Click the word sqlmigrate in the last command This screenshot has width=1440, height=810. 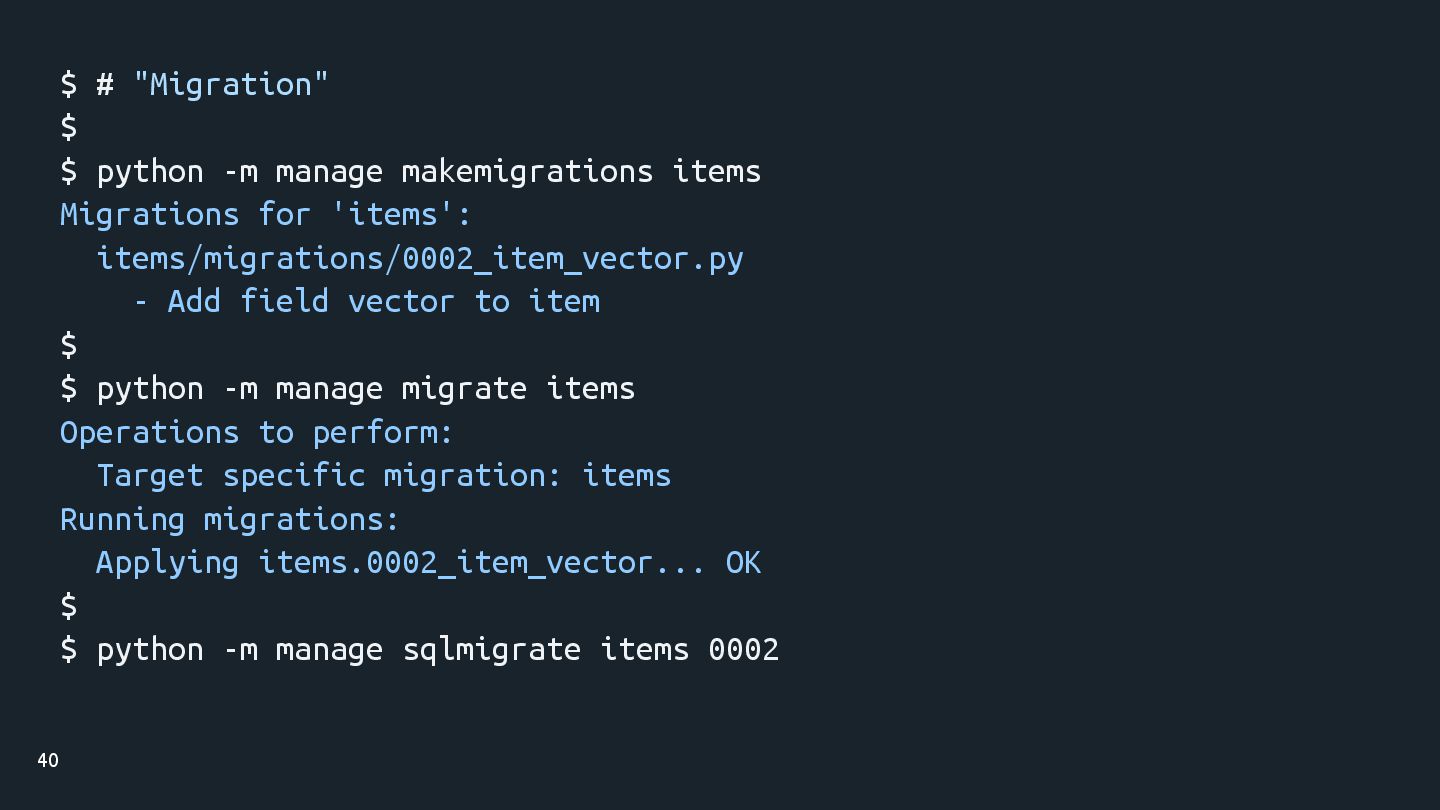491,649
